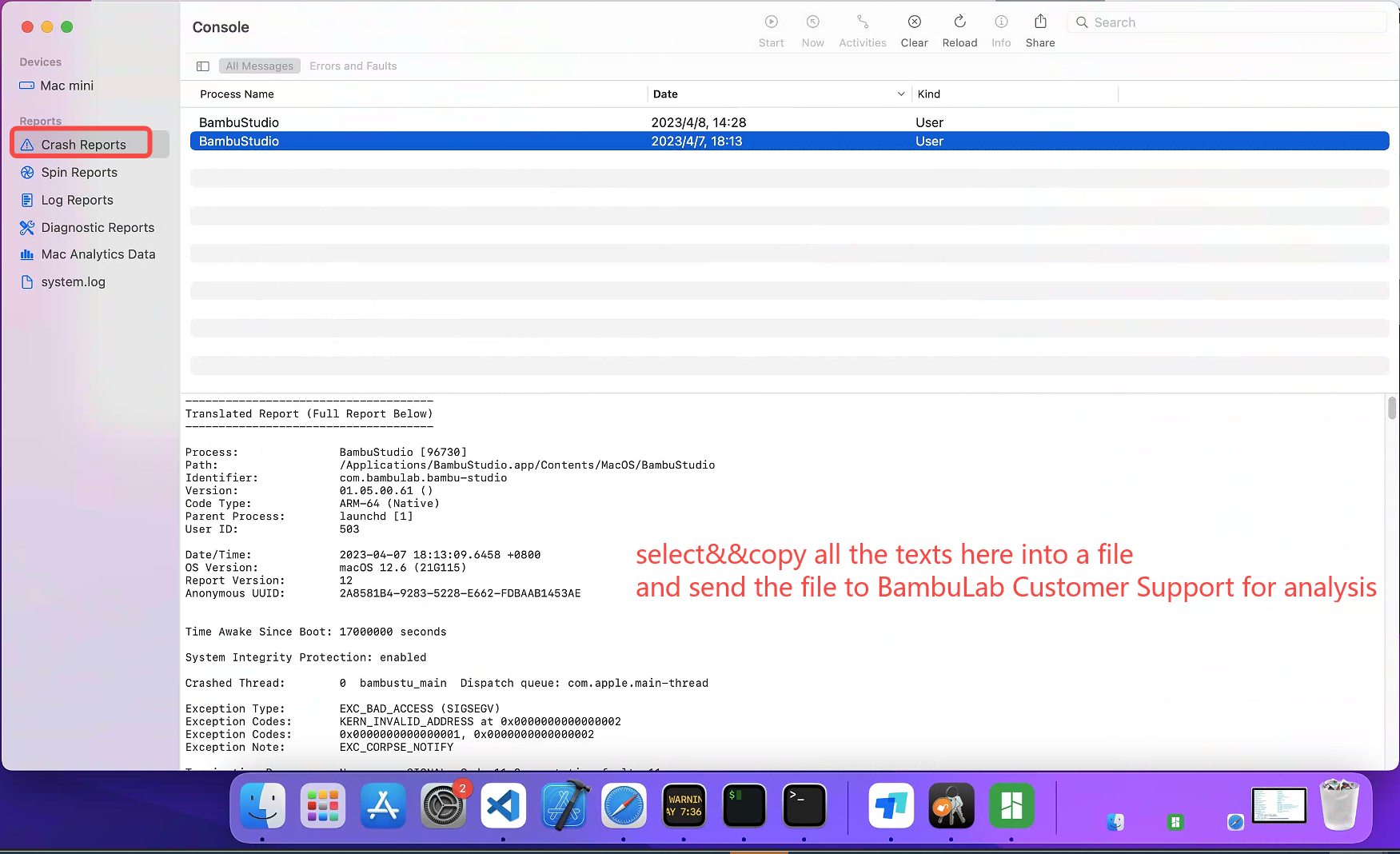The width and height of the screenshot is (1400, 854).
Task: Open Keychain Access from the Dock
Action: (951, 806)
